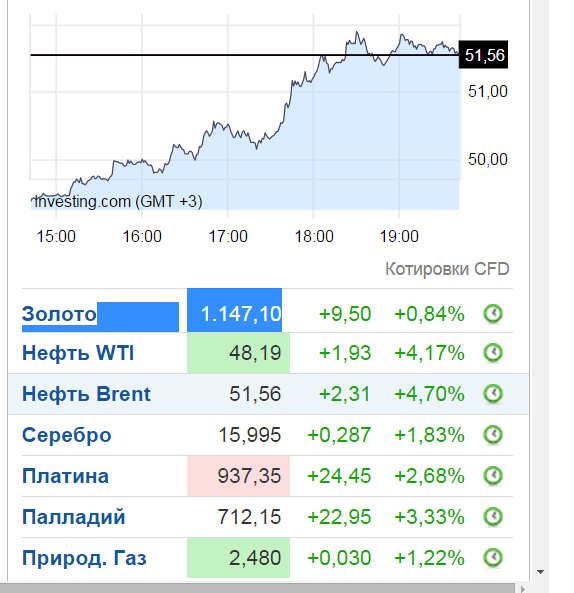Click the clock icon in Природ. Газ row
574x593 pixels.
tap(493, 557)
